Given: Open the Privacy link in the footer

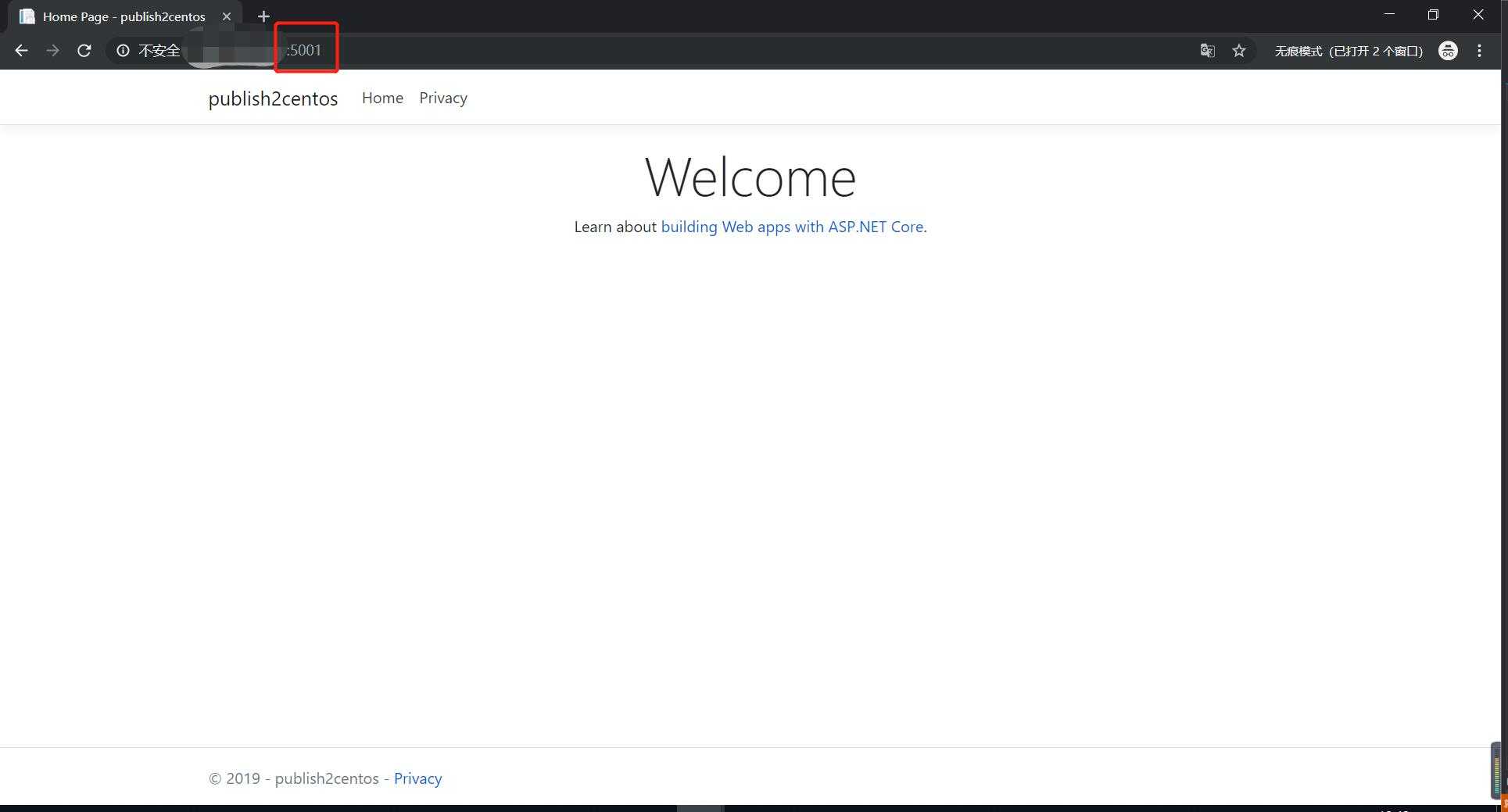Looking at the screenshot, I should [417, 778].
